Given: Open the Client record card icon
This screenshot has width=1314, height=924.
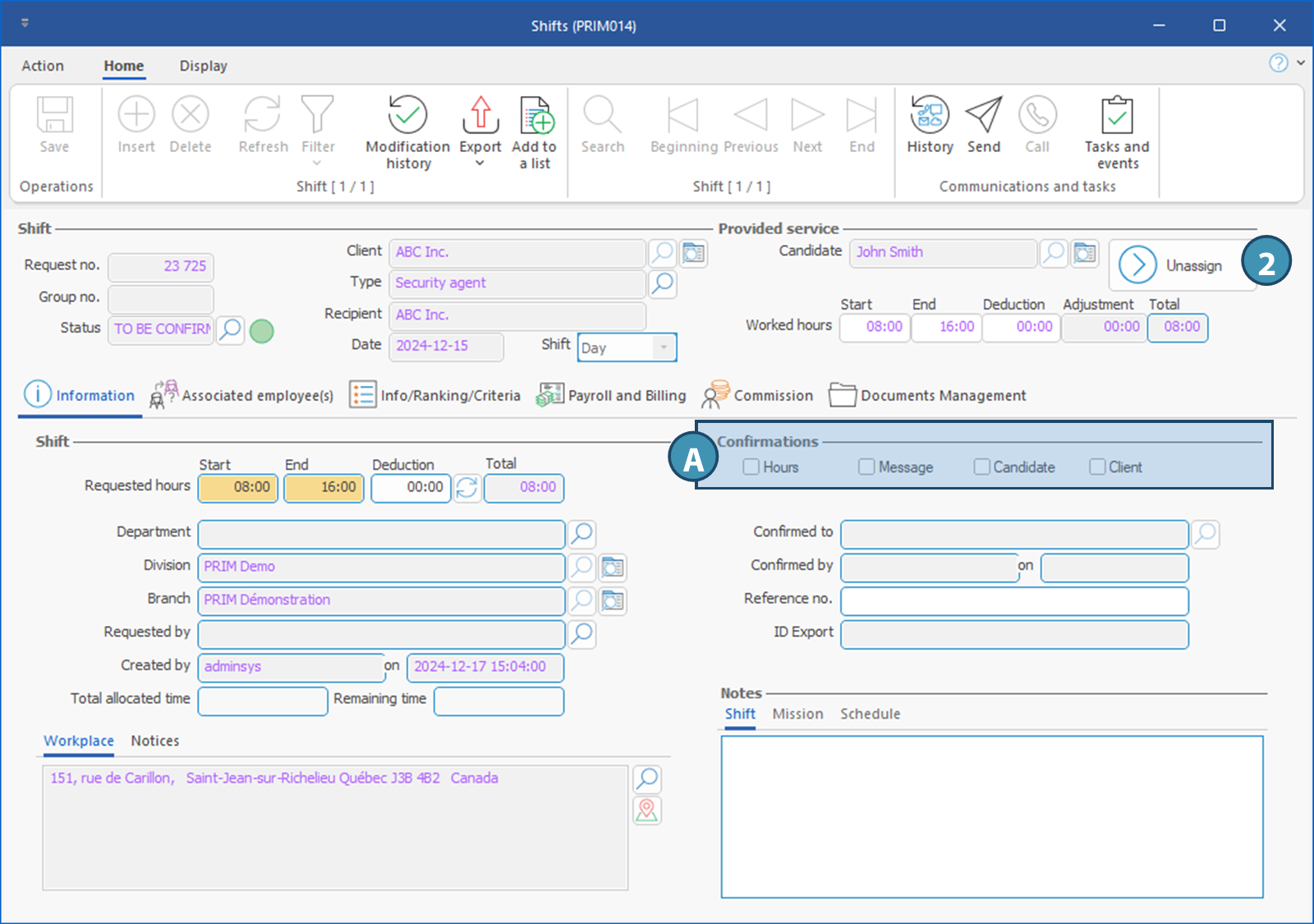Looking at the screenshot, I should [x=693, y=253].
